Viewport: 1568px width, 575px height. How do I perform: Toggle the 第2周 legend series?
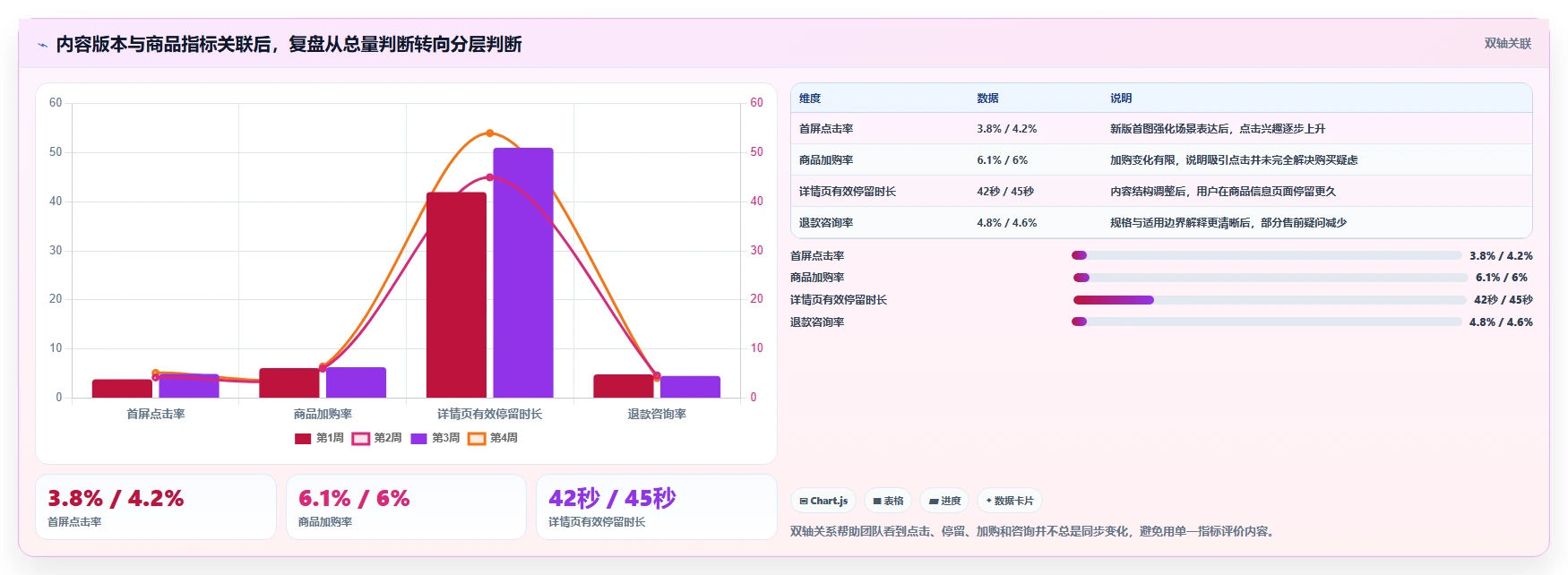point(377,438)
